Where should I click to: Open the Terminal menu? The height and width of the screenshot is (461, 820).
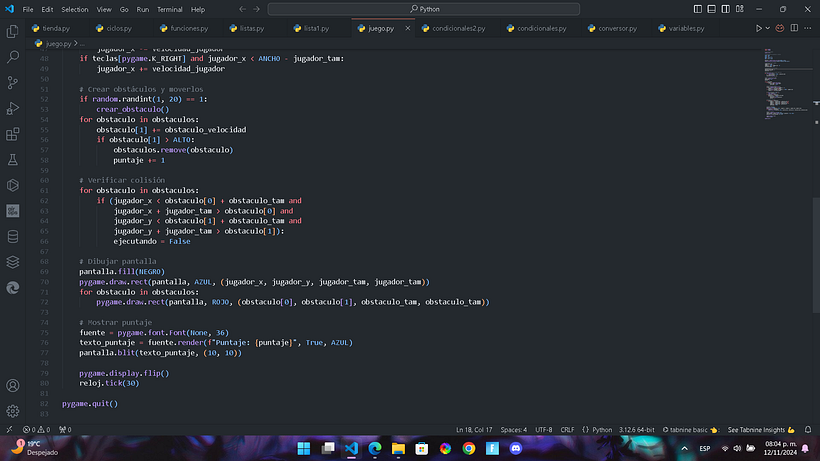pos(170,9)
